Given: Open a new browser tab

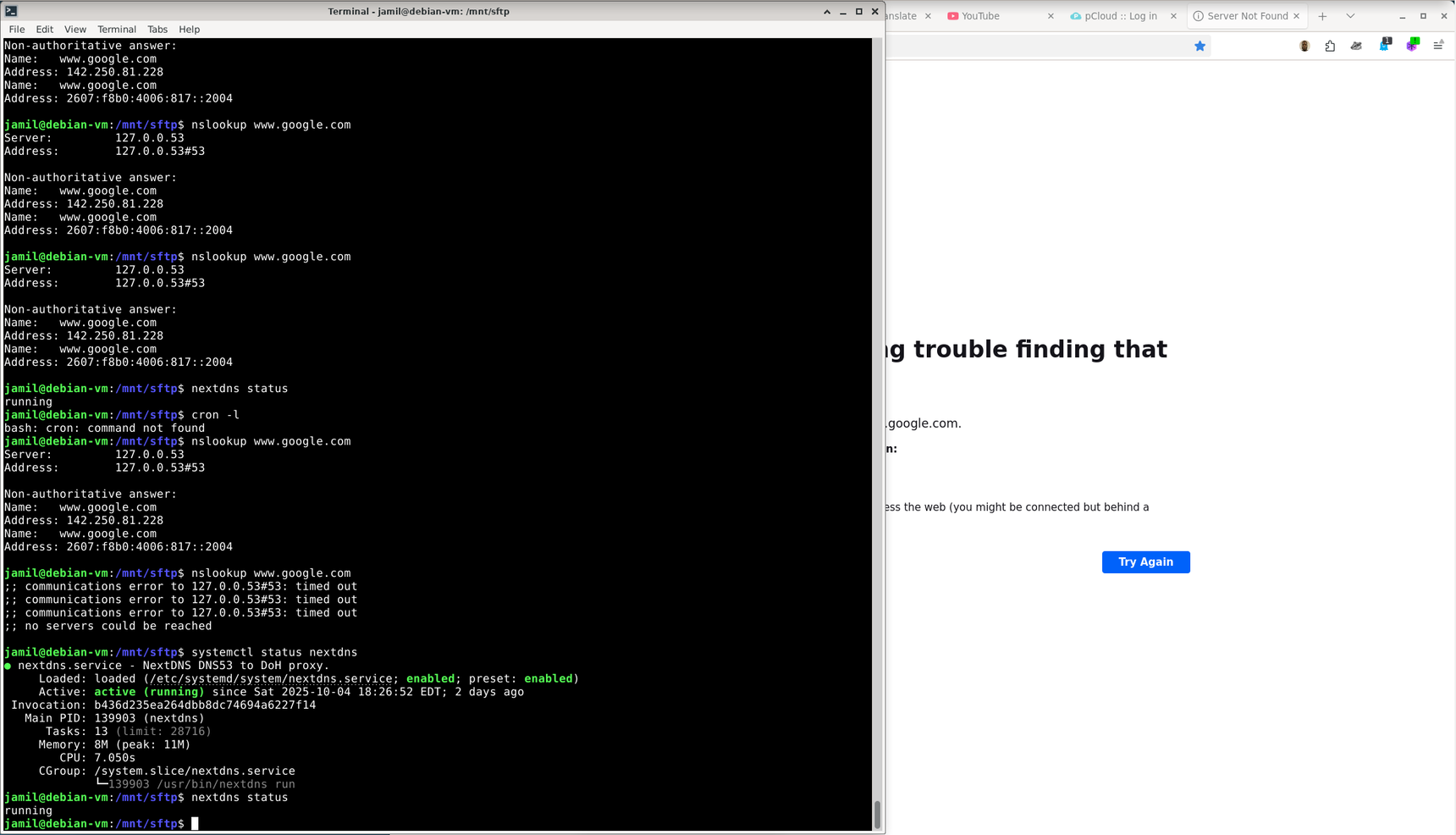Looking at the screenshot, I should point(1322,16).
